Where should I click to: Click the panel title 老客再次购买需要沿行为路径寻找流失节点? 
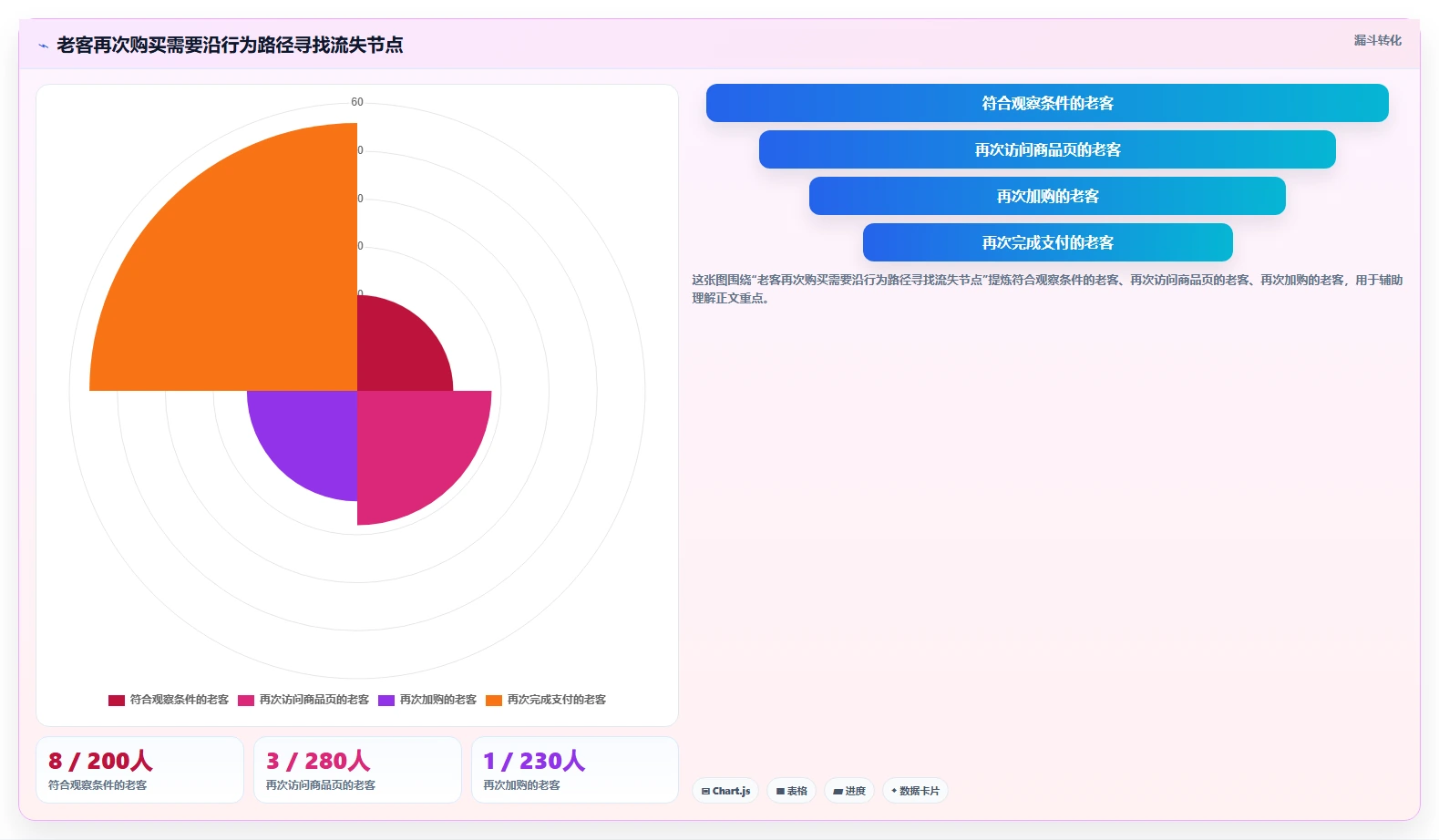[x=230, y=46]
